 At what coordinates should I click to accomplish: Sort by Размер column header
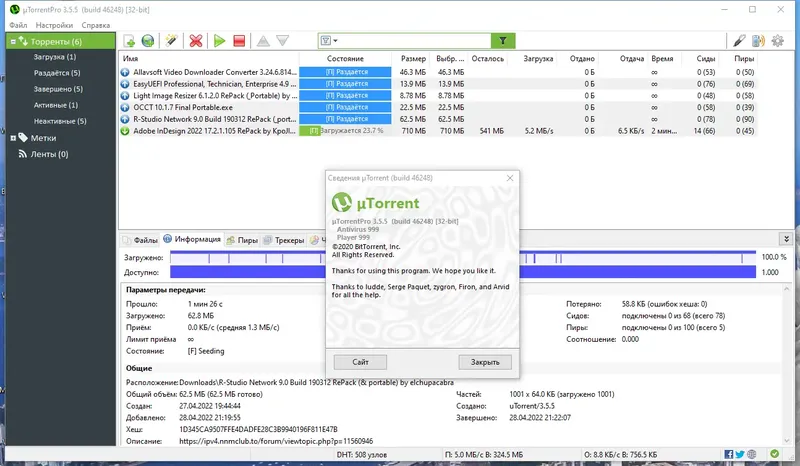click(413, 59)
